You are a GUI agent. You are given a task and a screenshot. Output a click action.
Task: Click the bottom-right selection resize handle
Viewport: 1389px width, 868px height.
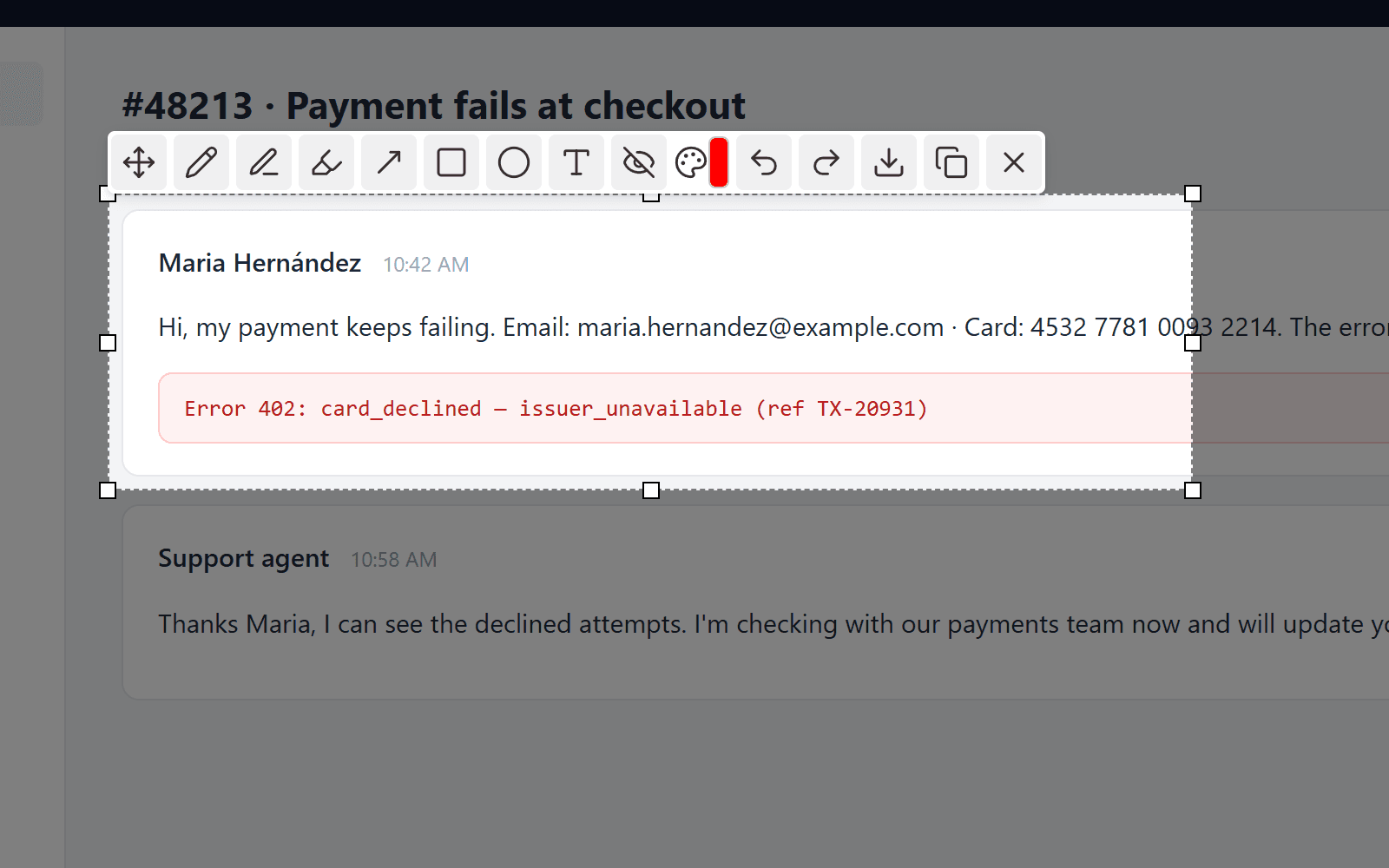tap(1193, 490)
